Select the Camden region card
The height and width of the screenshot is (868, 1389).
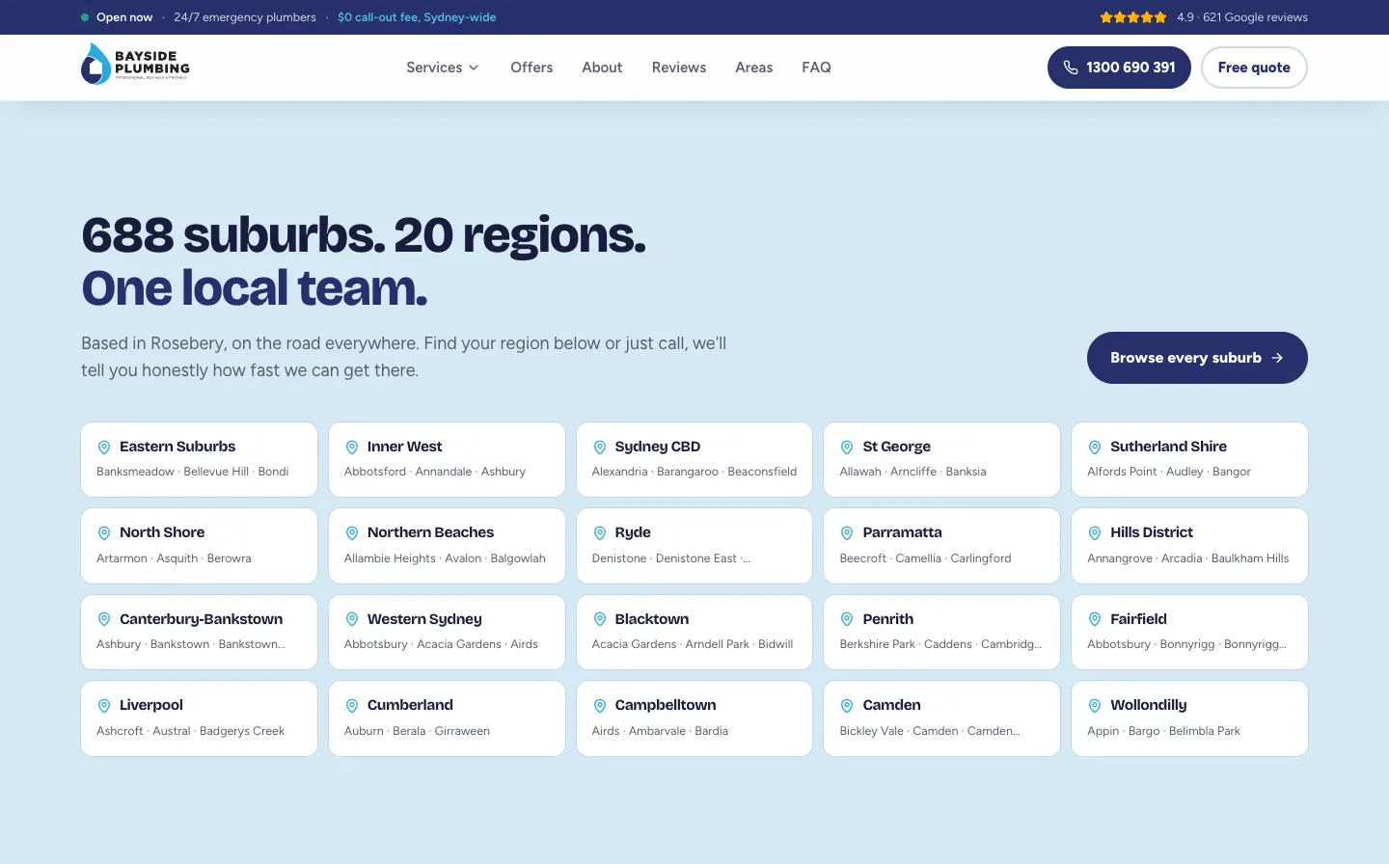click(x=941, y=719)
